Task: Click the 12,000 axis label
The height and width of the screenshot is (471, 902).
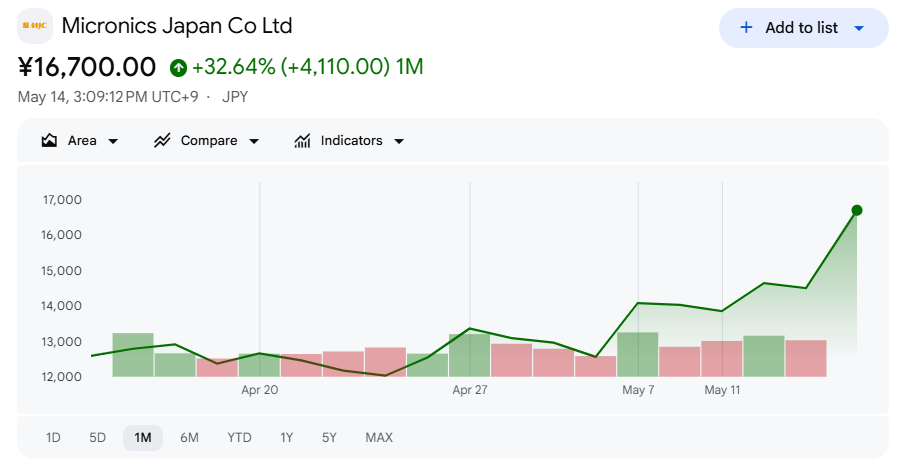Action: [x=61, y=377]
